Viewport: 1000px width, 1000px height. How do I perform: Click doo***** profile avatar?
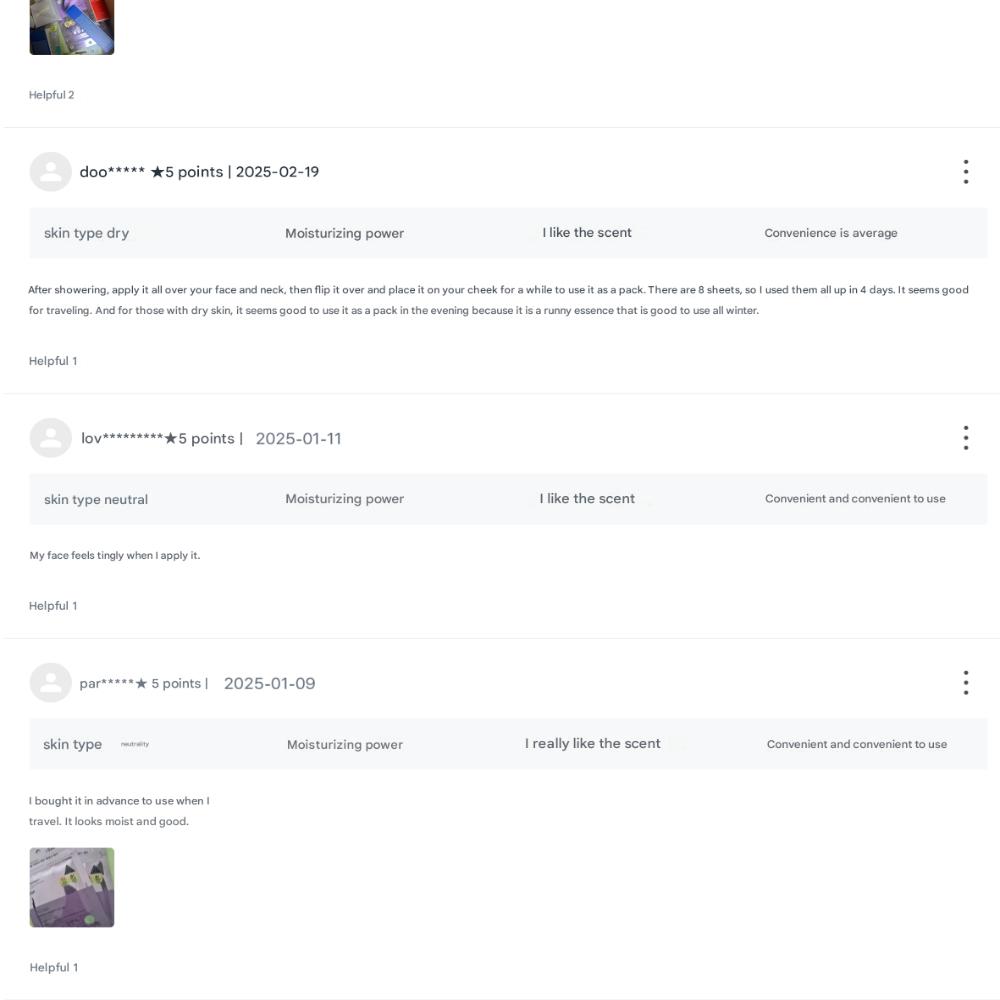click(x=50, y=172)
